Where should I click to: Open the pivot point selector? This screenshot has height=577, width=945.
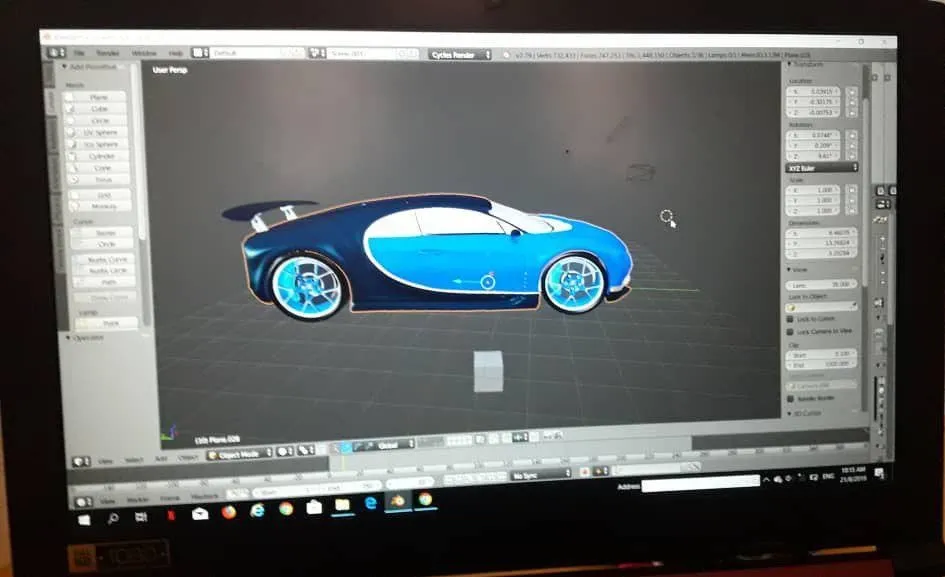306,450
